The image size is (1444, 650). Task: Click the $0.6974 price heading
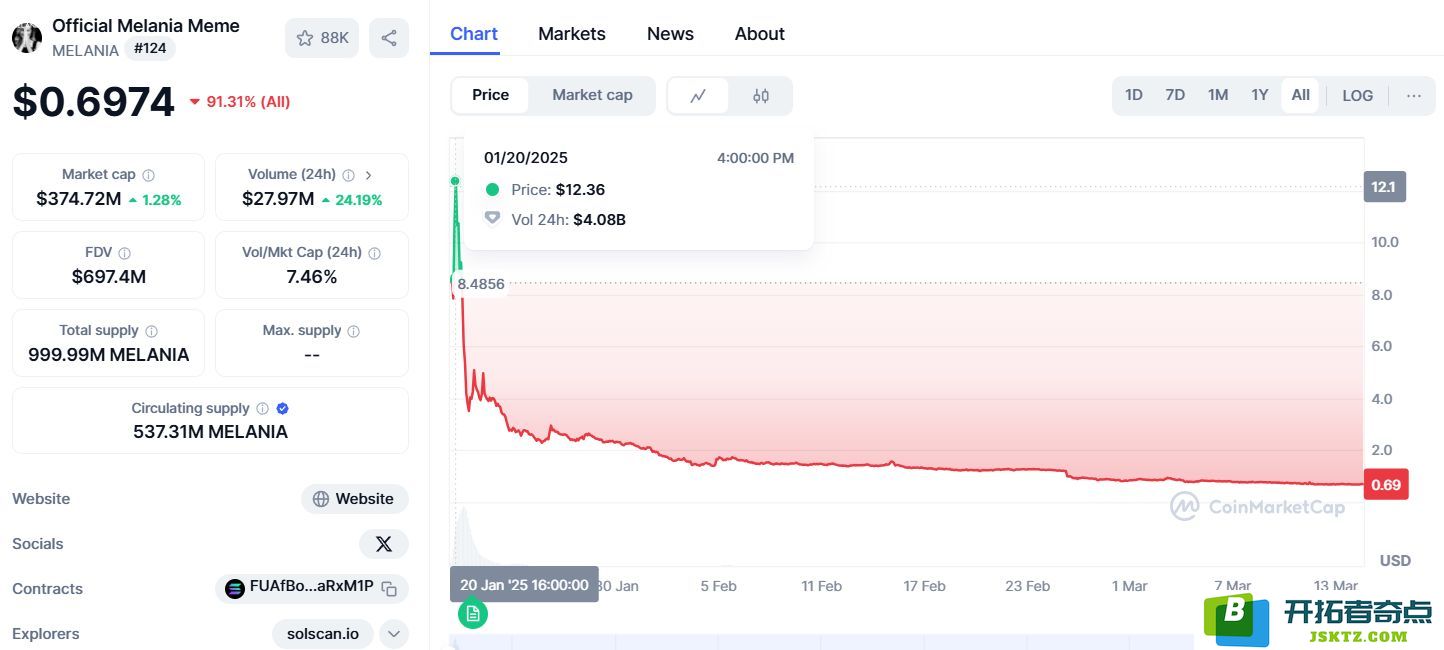(x=94, y=102)
